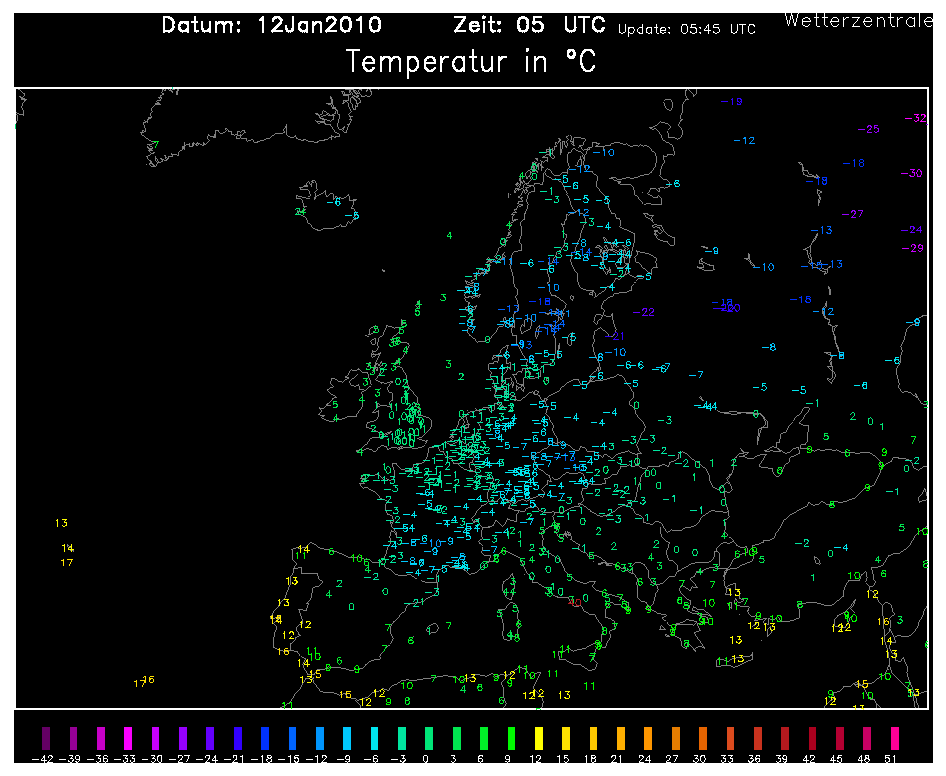Pick the pink 51 degree legend swatch
The image size is (946, 776).
[x=895, y=739]
